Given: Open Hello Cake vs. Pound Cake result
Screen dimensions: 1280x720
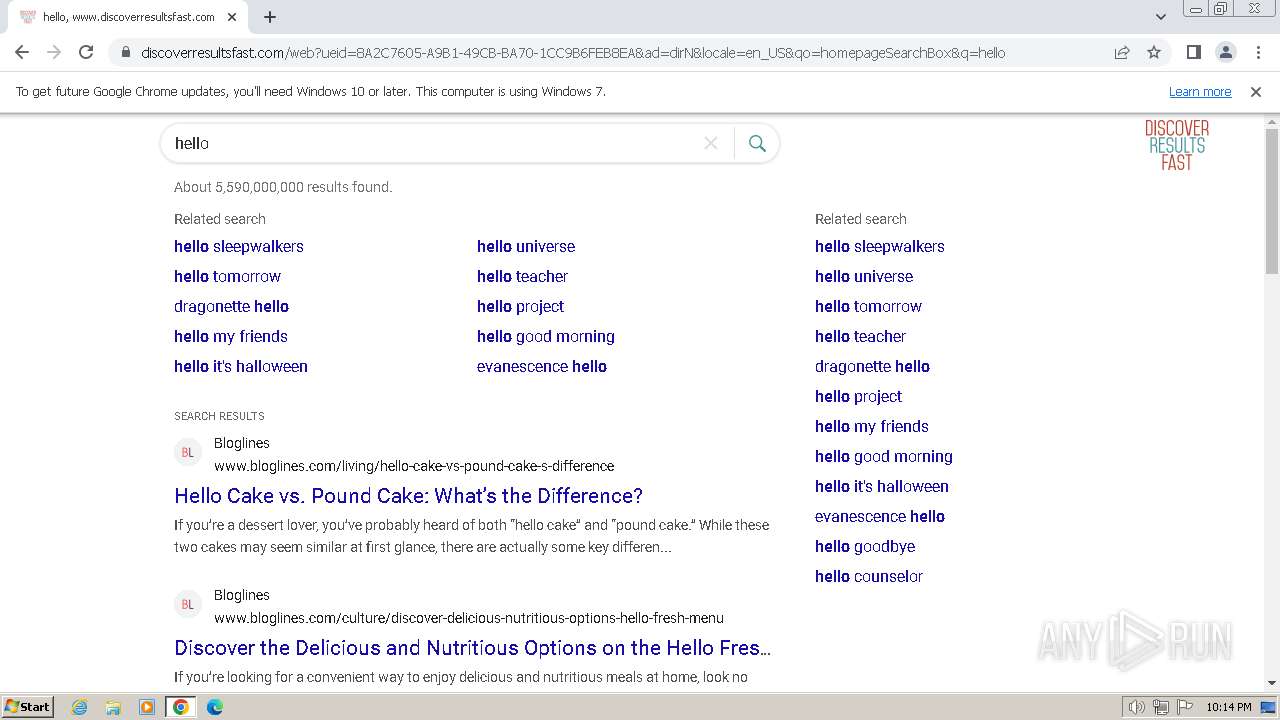Looking at the screenshot, I should [x=408, y=496].
